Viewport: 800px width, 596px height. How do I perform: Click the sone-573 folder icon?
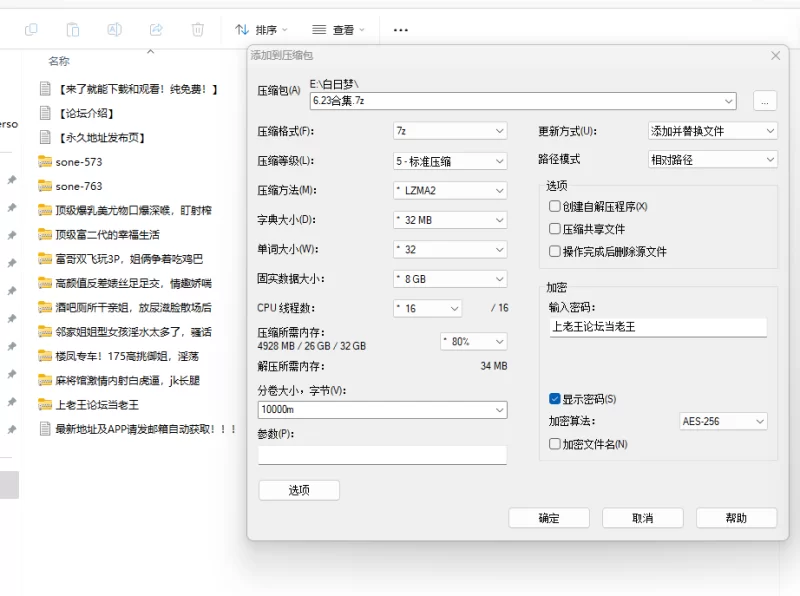[x=45, y=162]
